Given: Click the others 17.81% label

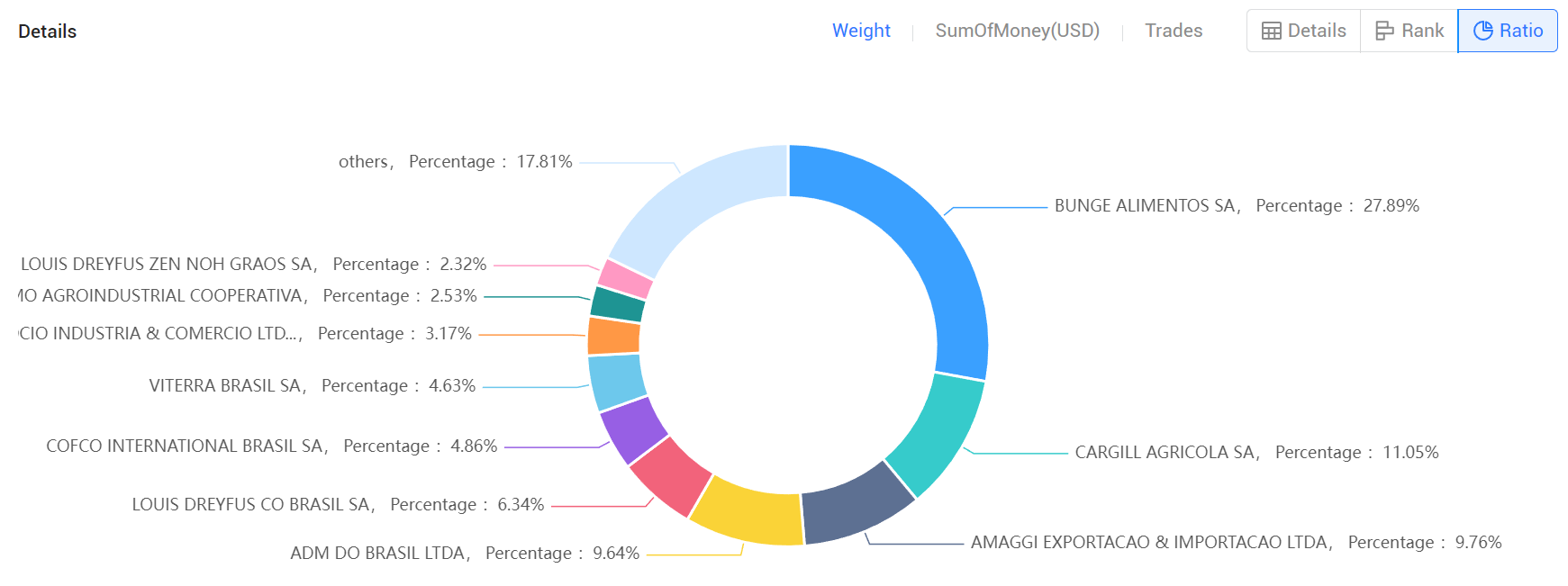Looking at the screenshot, I should click(455, 162).
